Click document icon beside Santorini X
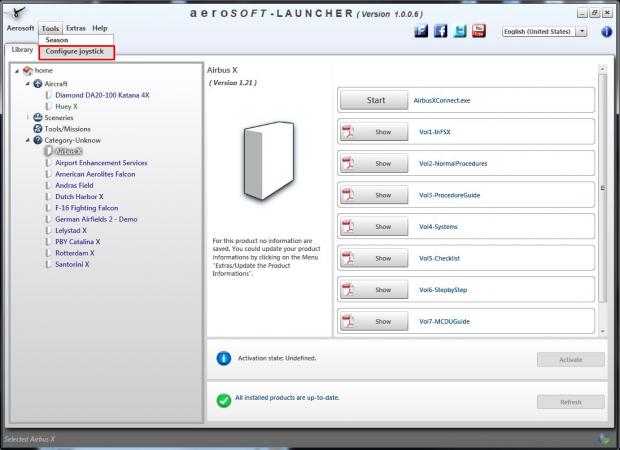This screenshot has width=620, height=450. 48,264
